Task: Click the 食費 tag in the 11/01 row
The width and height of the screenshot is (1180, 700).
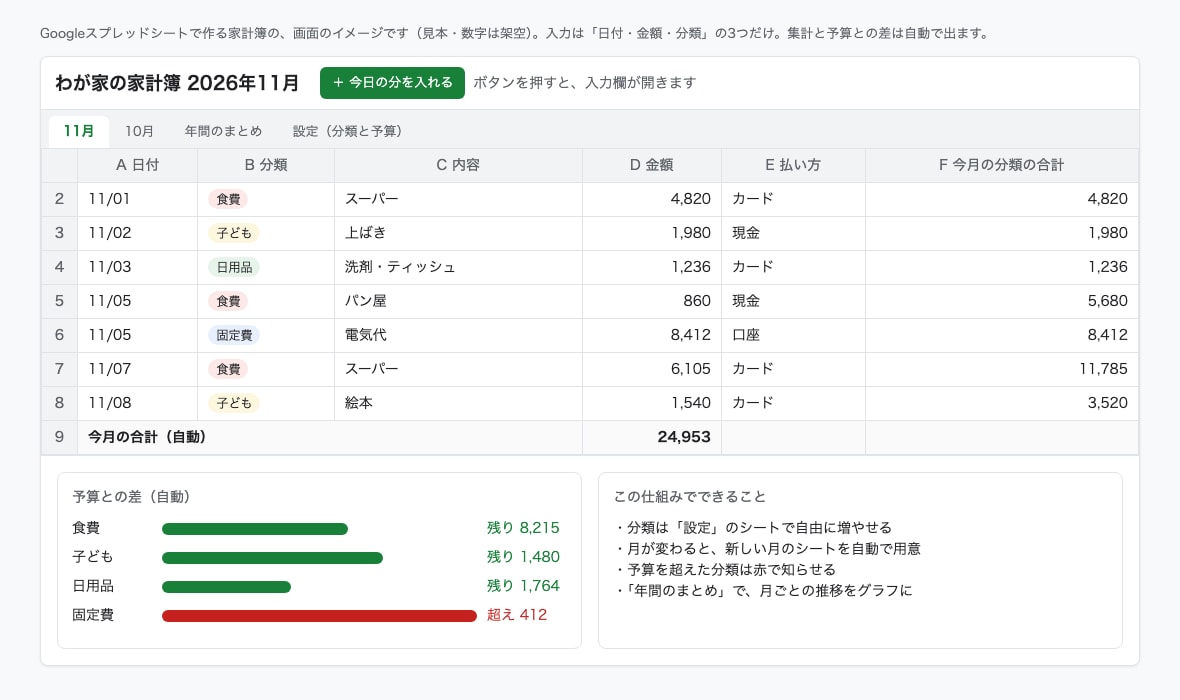Action: [x=228, y=199]
